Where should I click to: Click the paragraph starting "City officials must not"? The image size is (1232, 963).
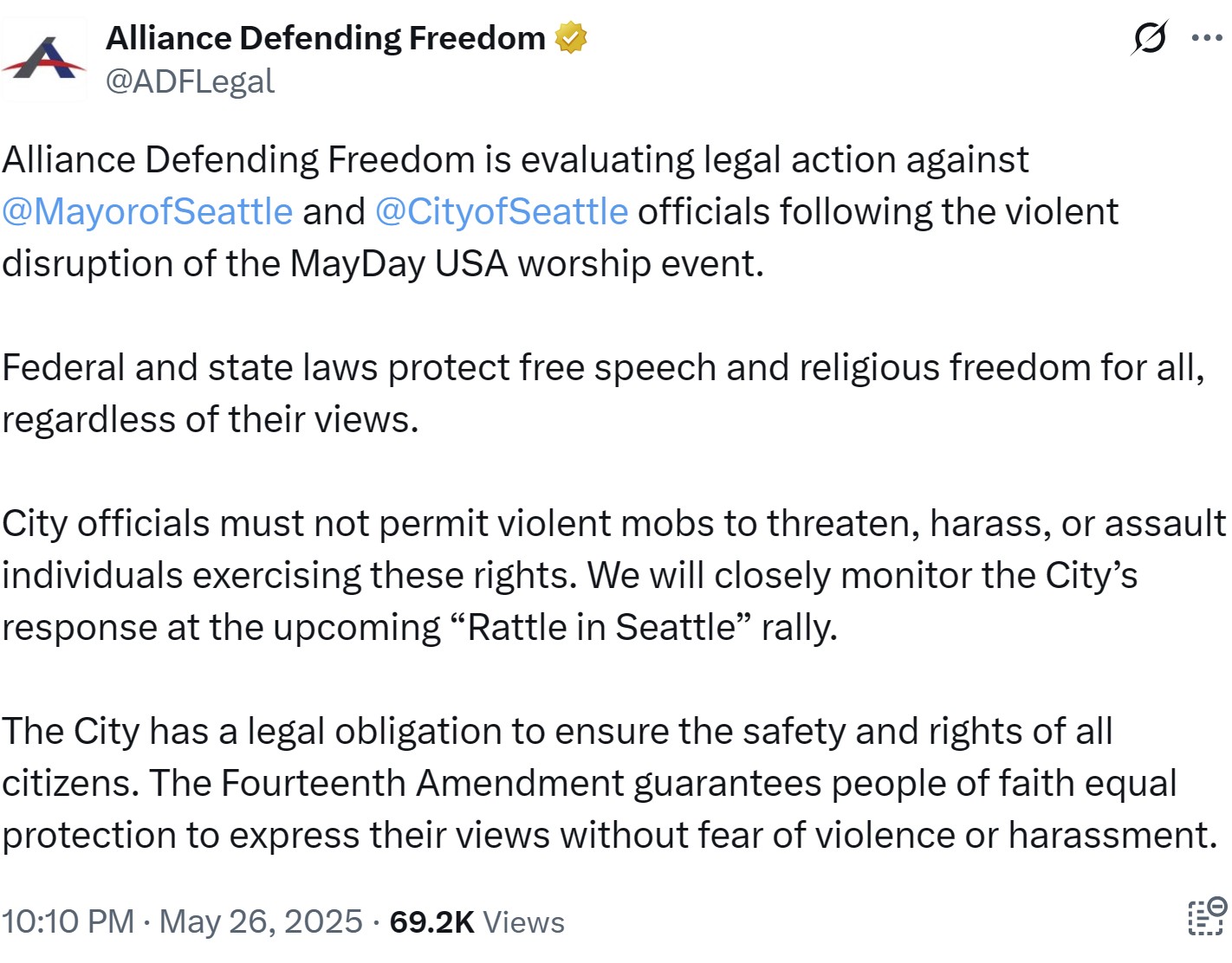pos(614,575)
